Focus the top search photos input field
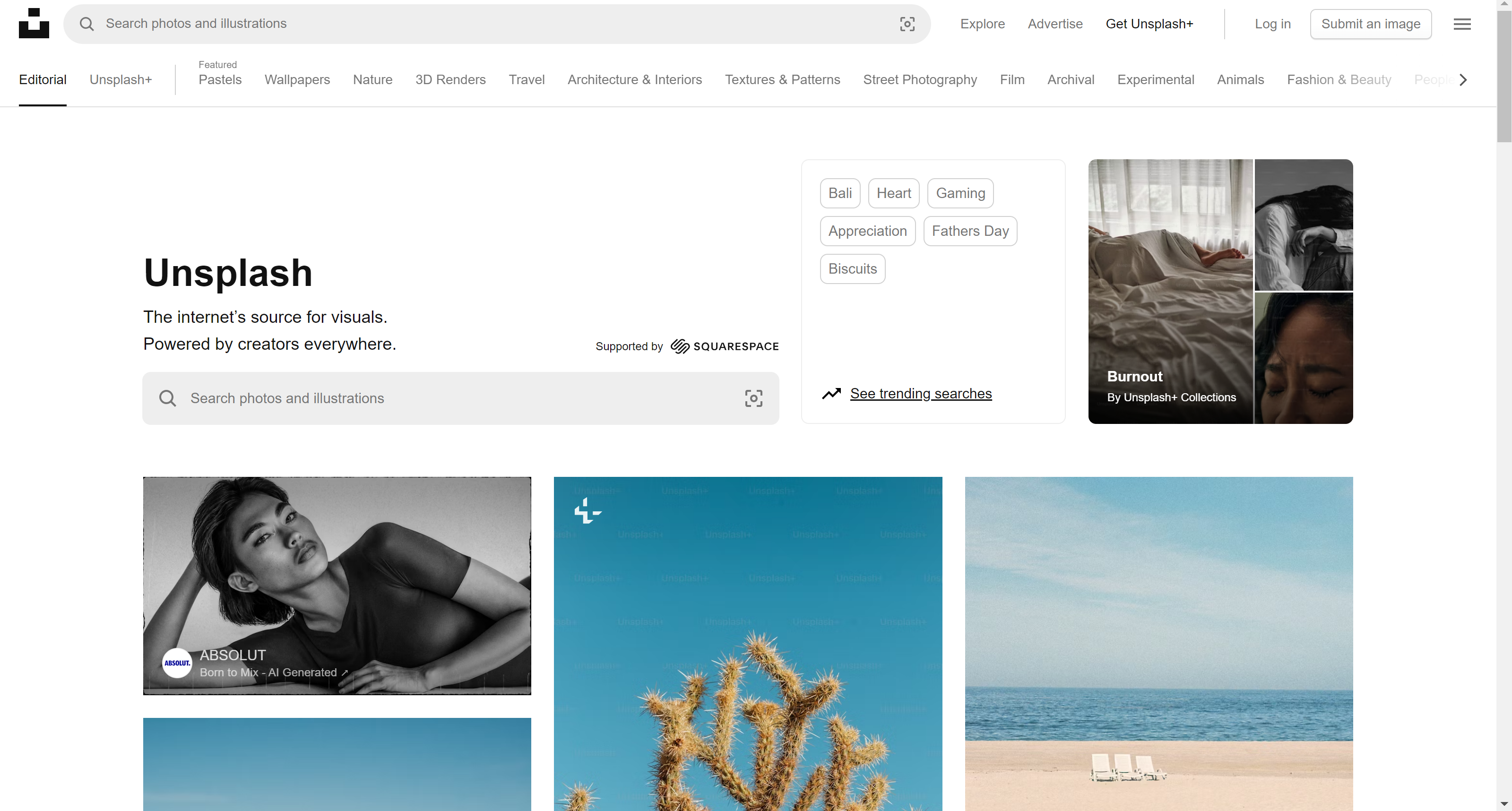This screenshot has width=1512, height=811. tap(497, 24)
